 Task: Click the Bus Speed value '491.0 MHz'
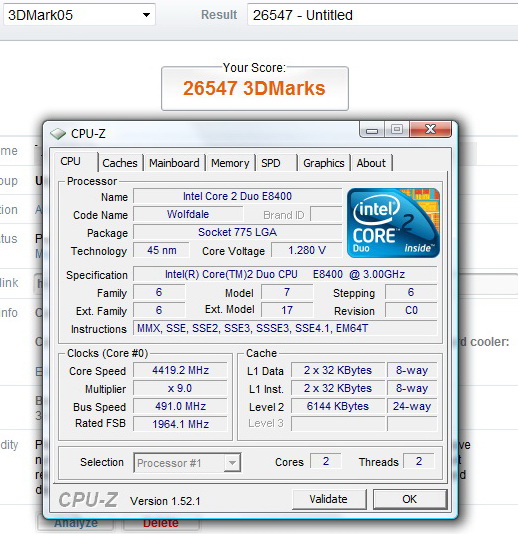pos(180,406)
